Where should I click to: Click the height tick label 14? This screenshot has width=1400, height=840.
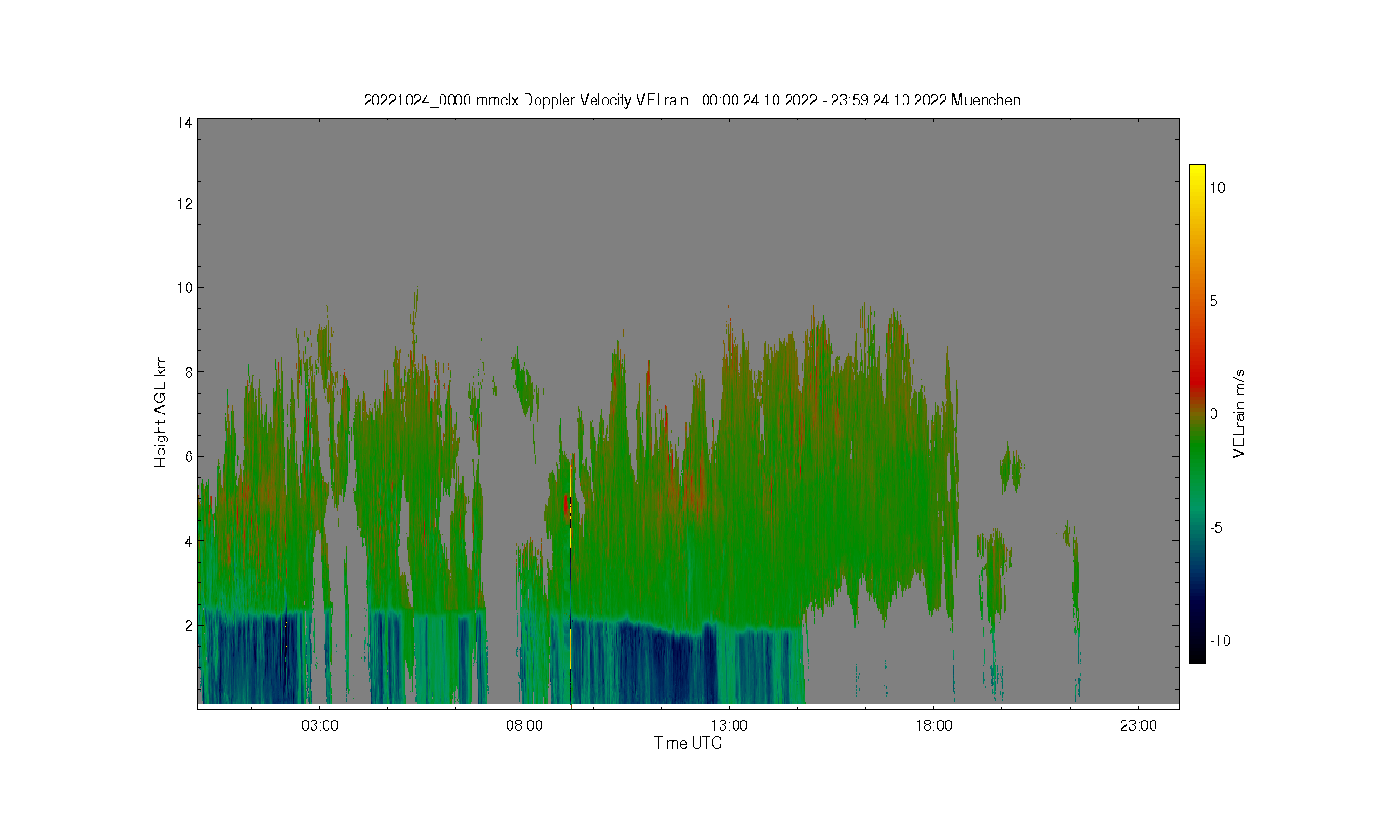pyautogui.click(x=185, y=121)
